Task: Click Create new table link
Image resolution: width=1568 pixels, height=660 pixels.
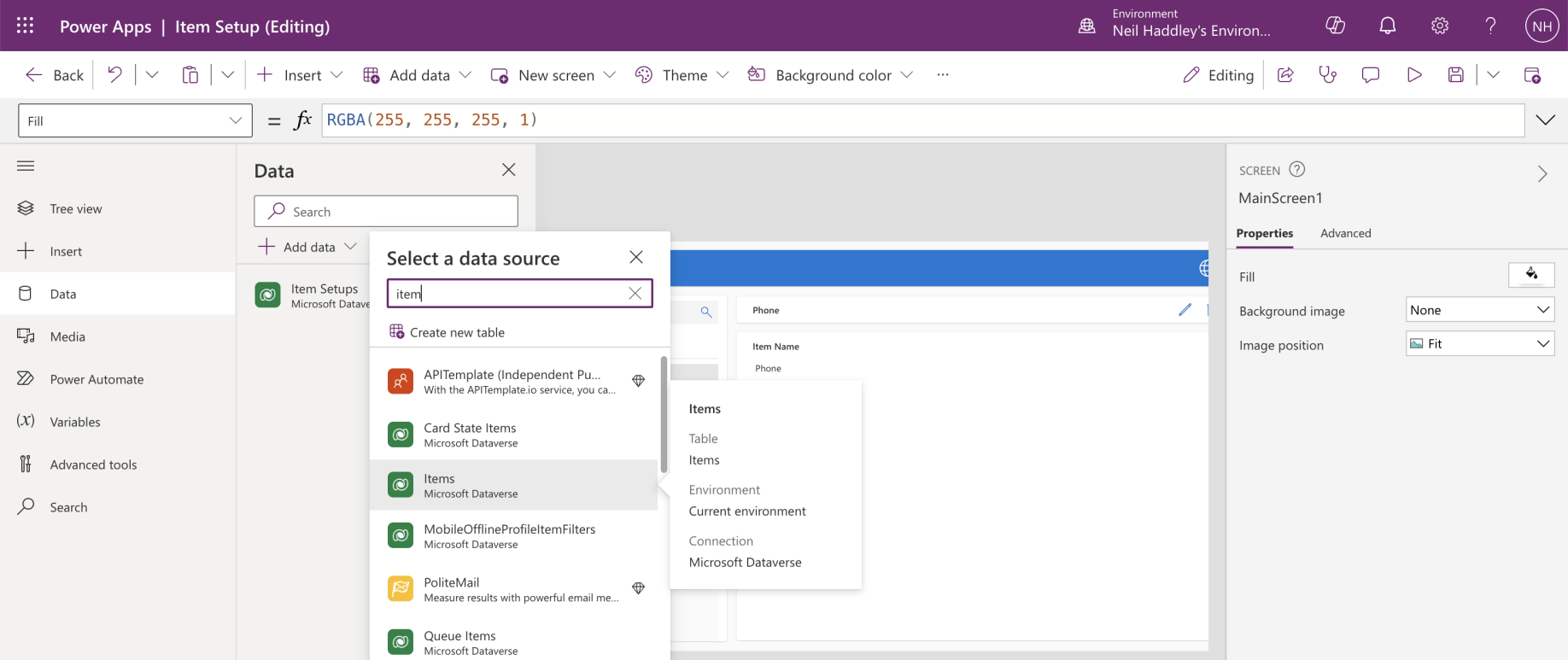Action: 456,332
